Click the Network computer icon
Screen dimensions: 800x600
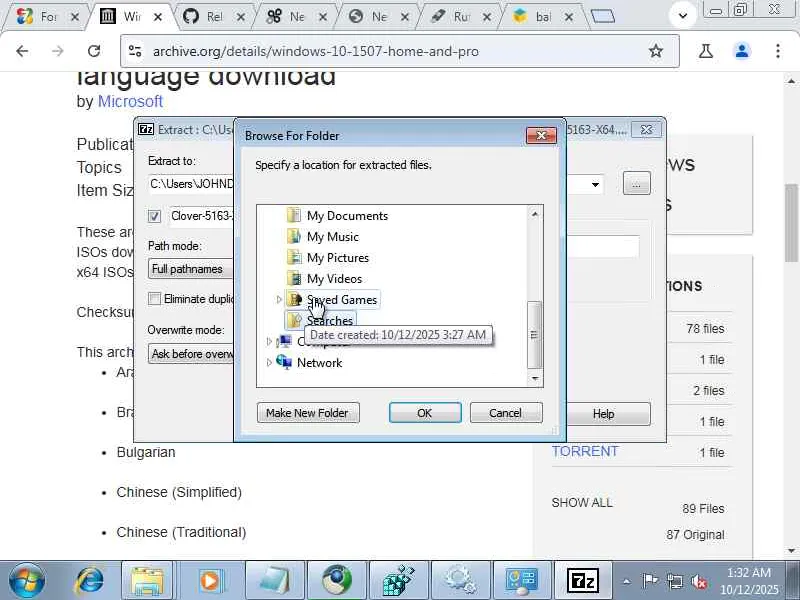(x=284, y=362)
